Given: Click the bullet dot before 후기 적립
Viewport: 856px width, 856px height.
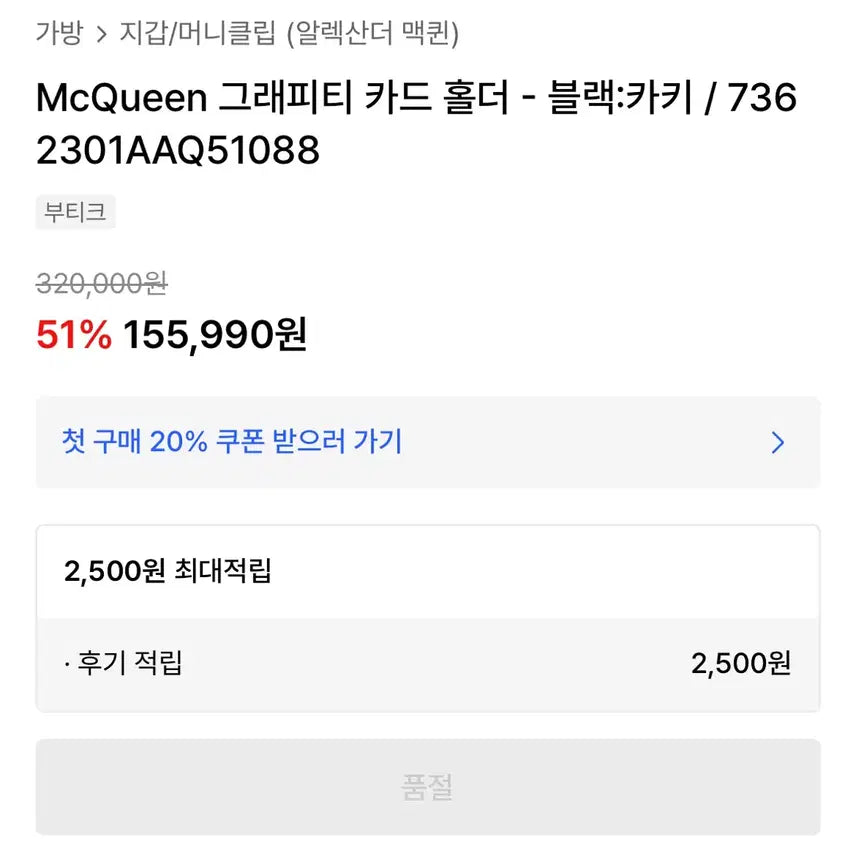Looking at the screenshot, I should (66, 663).
